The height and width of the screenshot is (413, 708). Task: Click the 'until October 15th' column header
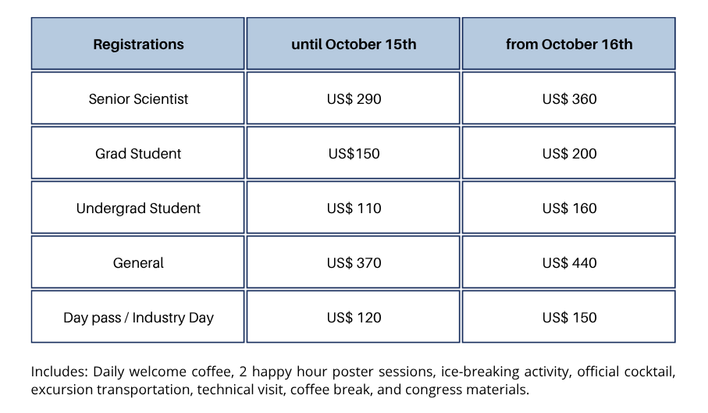coord(354,45)
